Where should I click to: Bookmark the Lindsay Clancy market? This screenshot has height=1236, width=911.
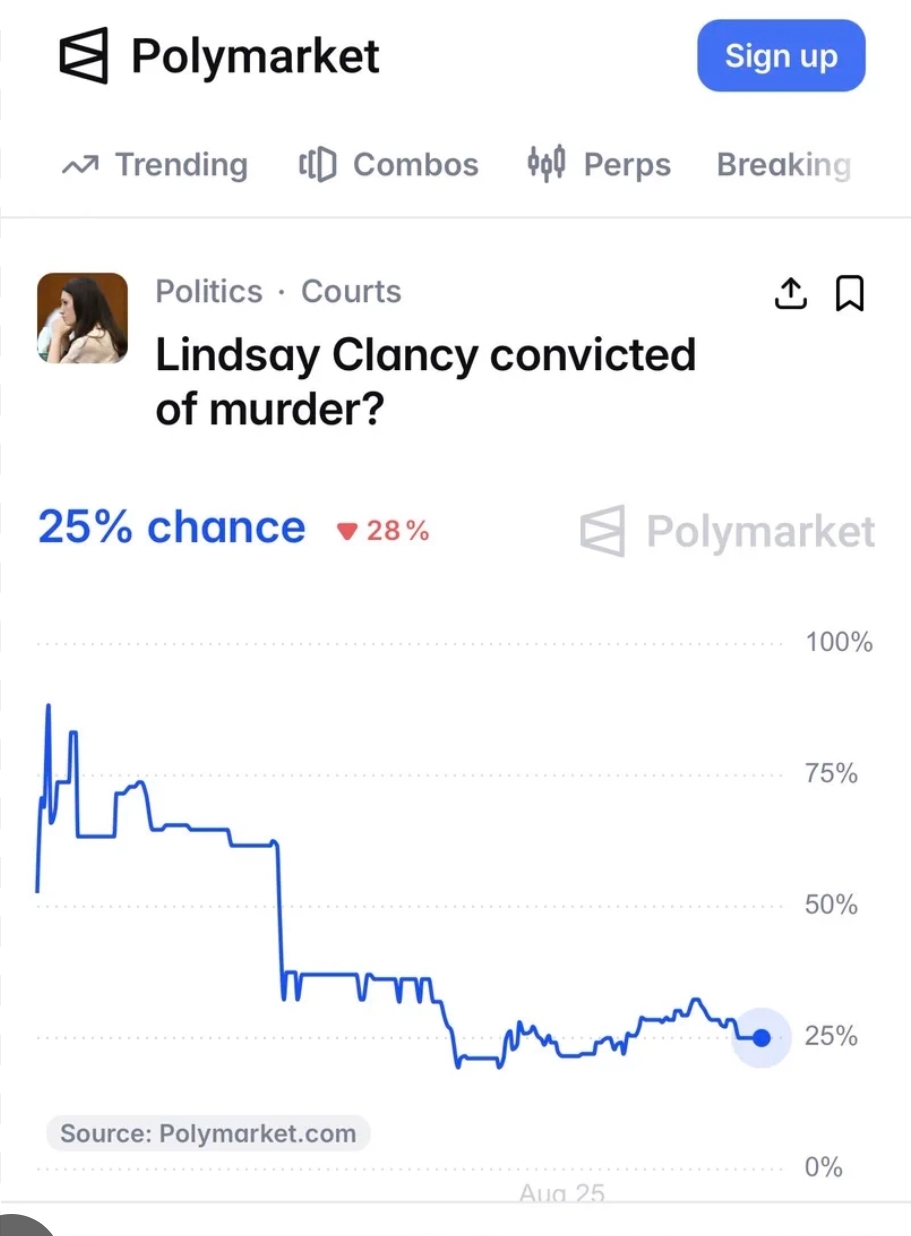[x=849, y=293]
